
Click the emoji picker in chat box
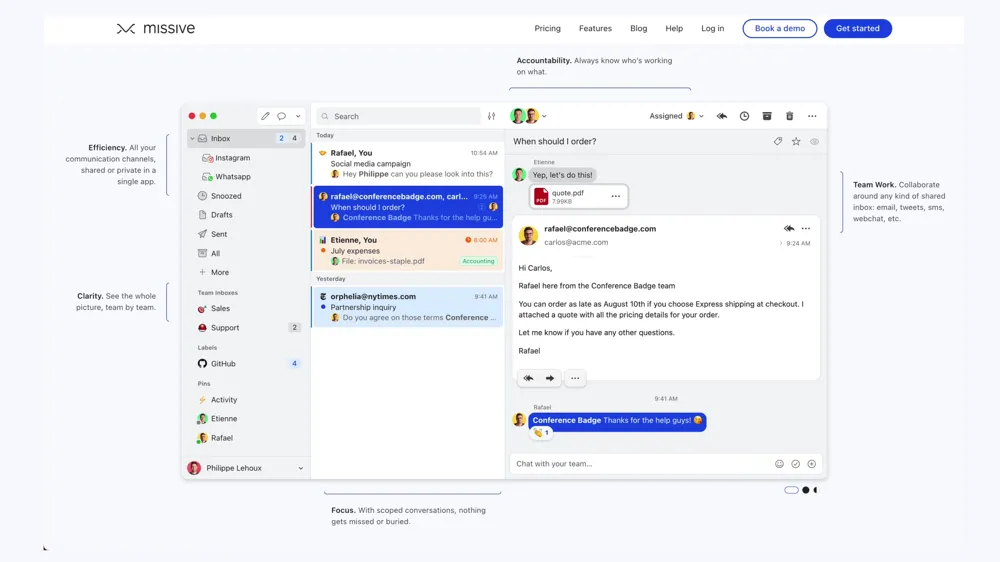point(779,464)
